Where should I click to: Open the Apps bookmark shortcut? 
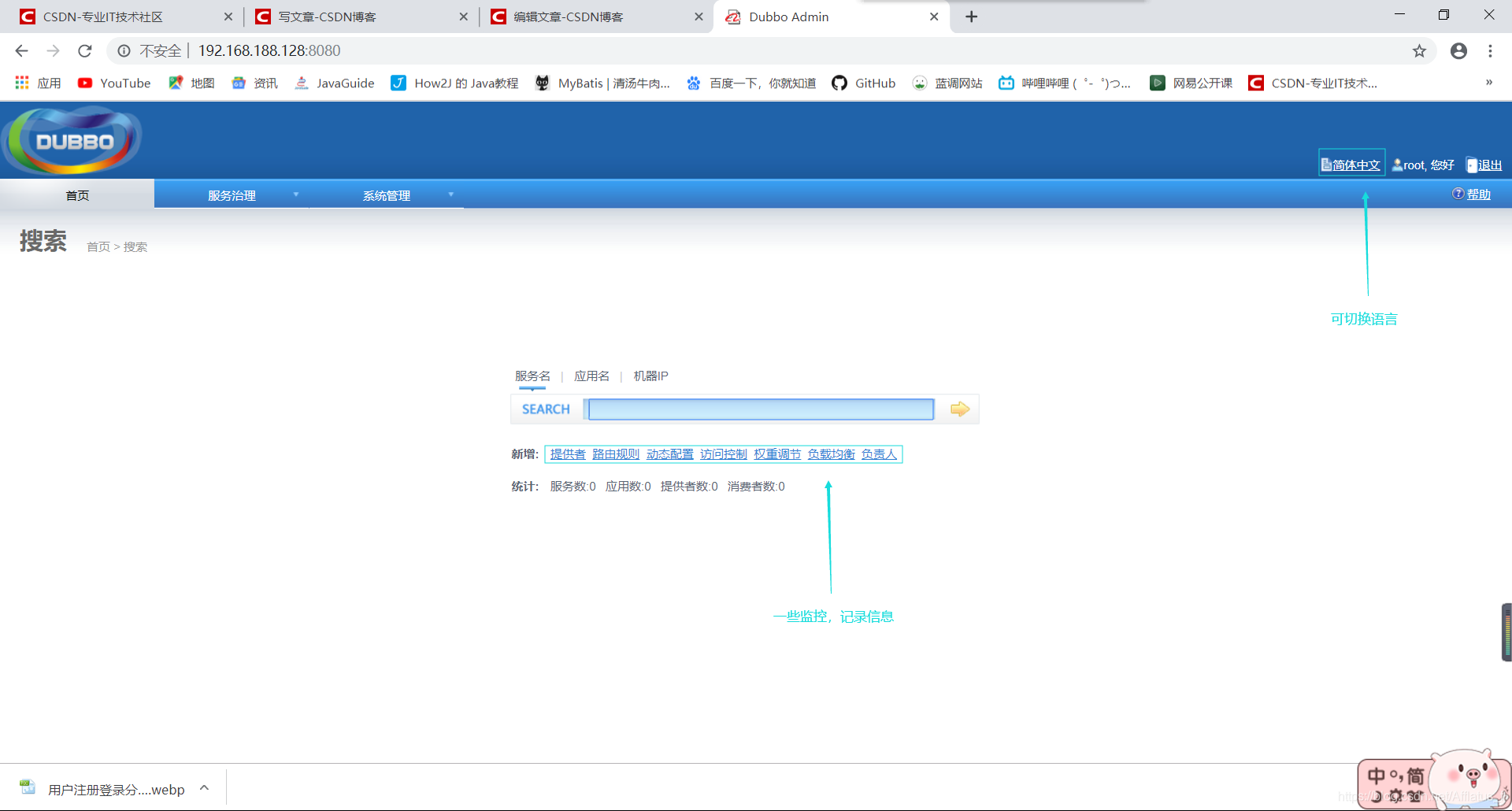(38, 83)
